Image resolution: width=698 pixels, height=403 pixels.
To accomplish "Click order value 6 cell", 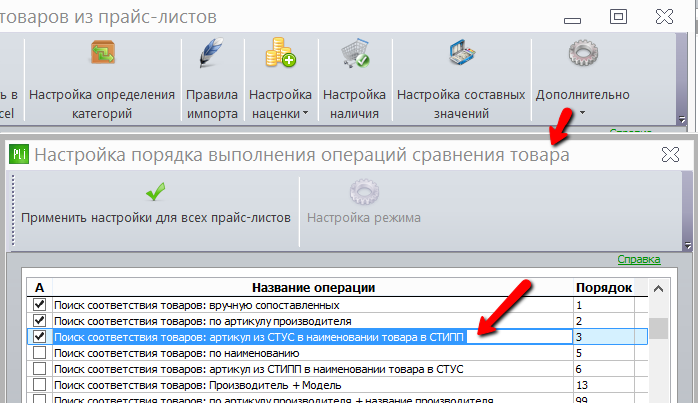I will (x=604, y=369).
